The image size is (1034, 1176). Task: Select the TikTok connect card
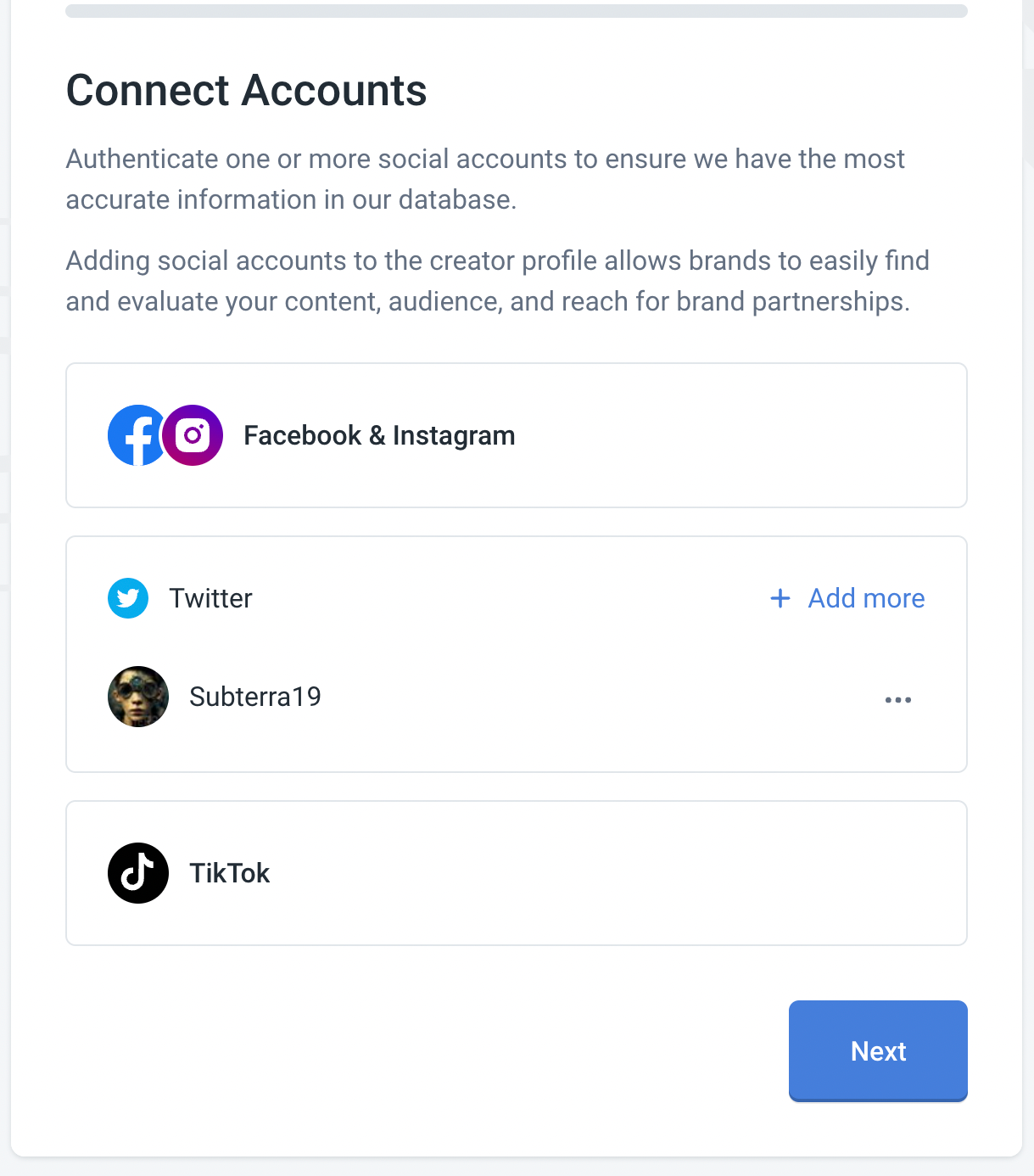[x=517, y=873]
